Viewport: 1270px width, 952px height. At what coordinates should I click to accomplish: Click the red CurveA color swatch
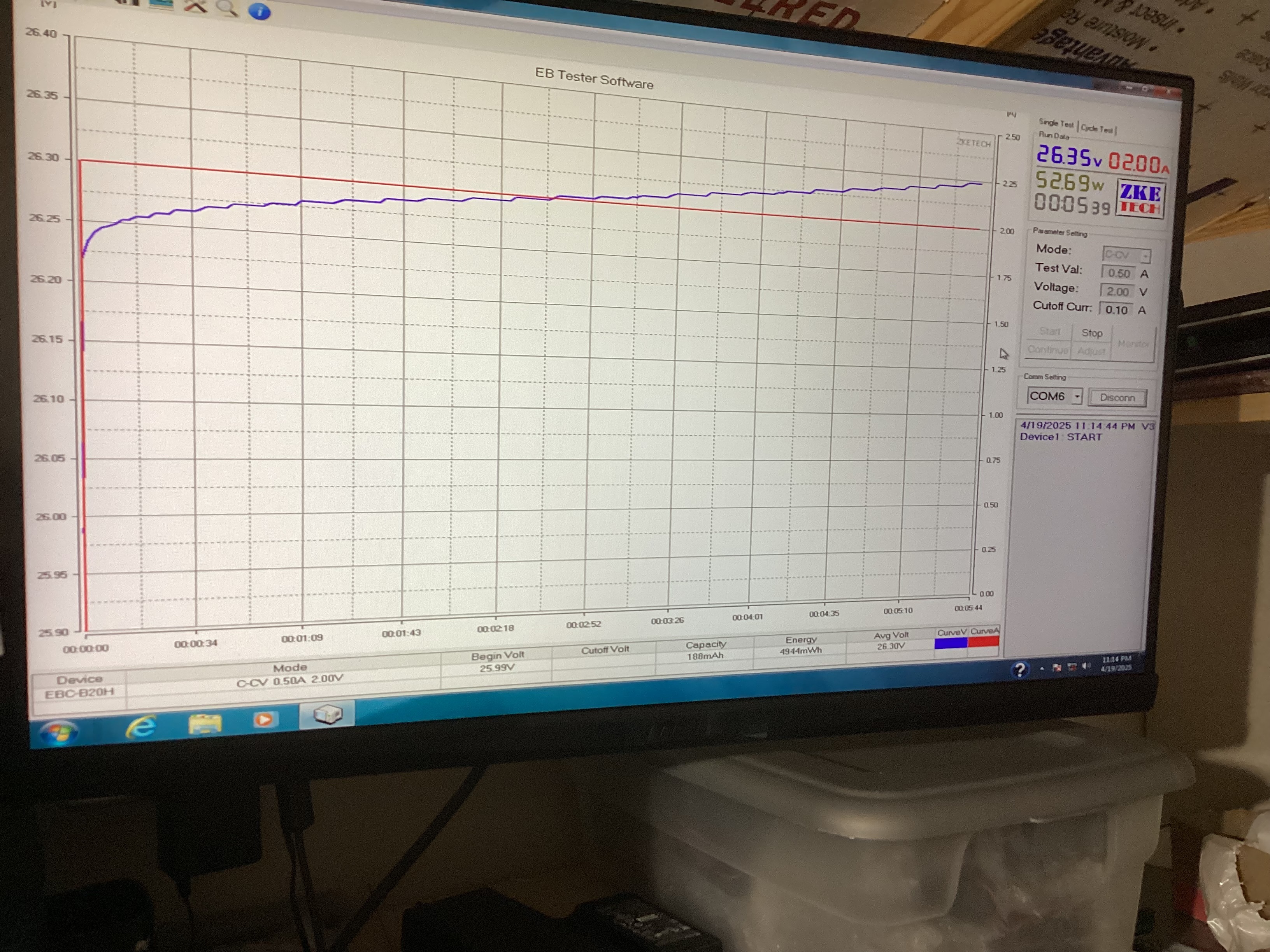(984, 642)
